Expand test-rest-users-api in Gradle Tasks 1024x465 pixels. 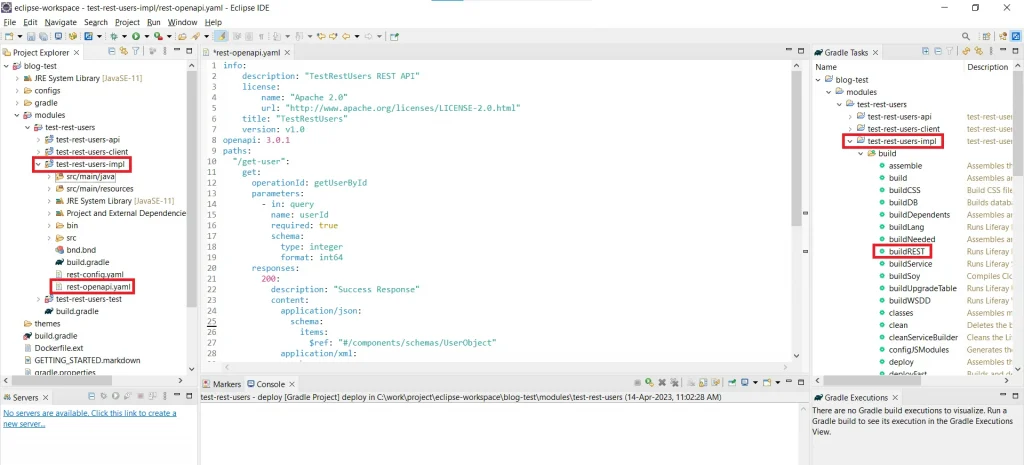[850, 116]
